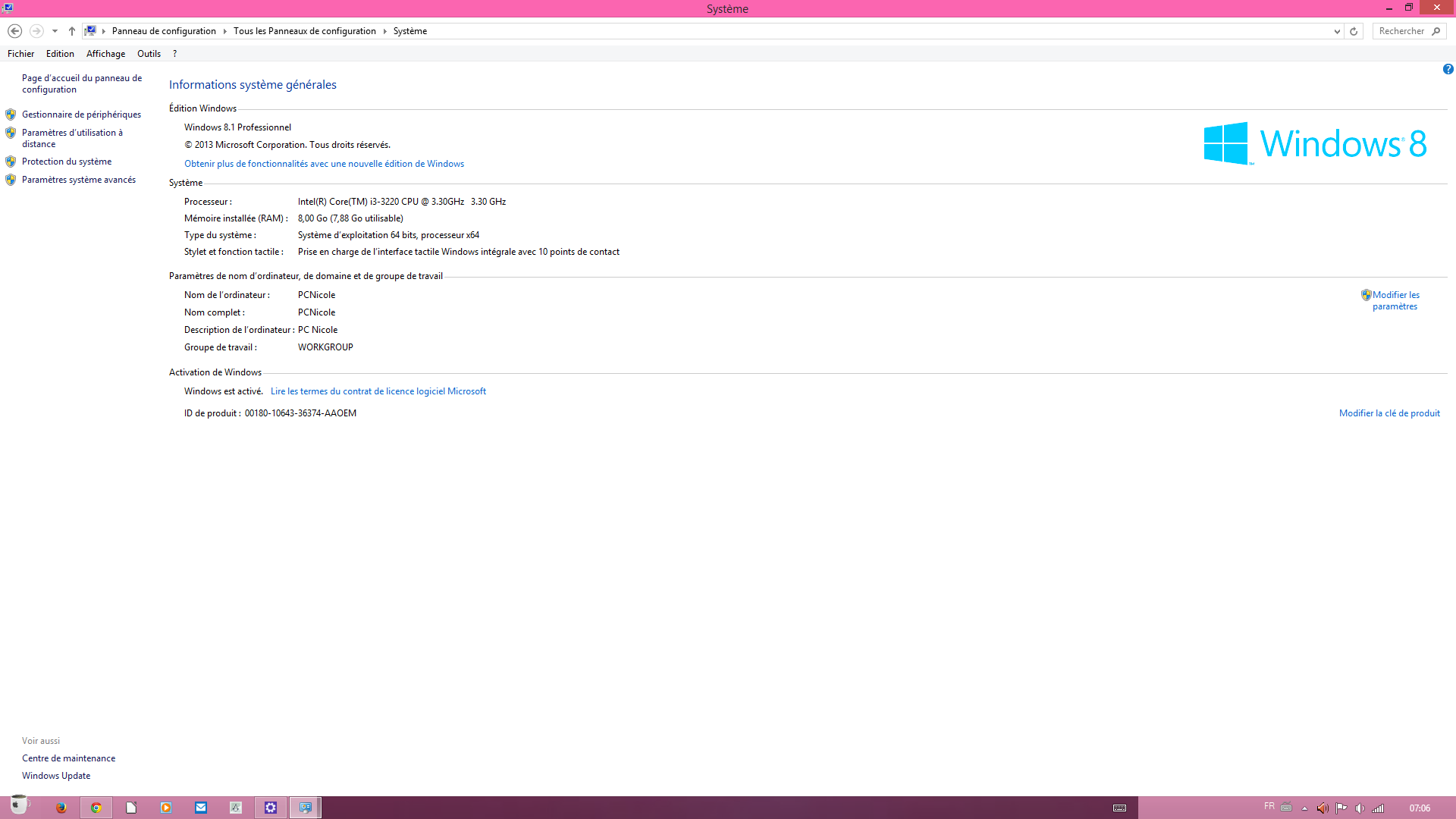1456x819 pixels.
Task: Click 'Obtenir plus de fonctionnalités' link
Action: point(324,164)
